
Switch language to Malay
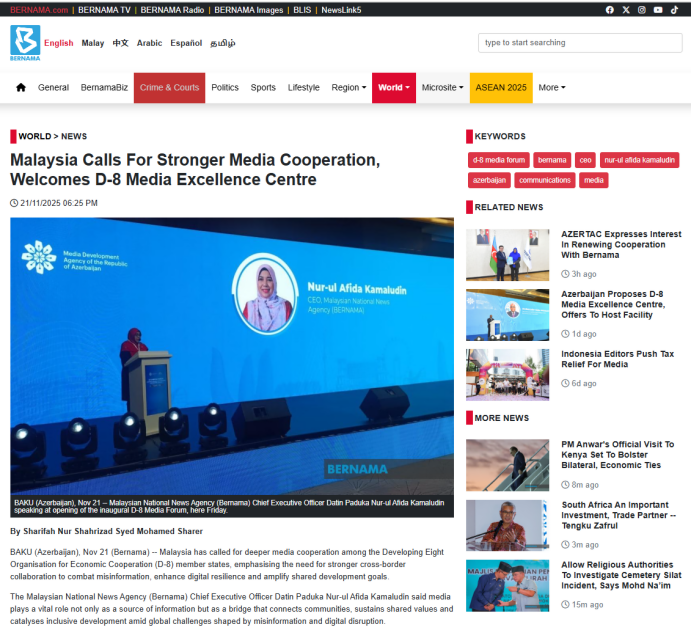pyautogui.click(x=93, y=43)
